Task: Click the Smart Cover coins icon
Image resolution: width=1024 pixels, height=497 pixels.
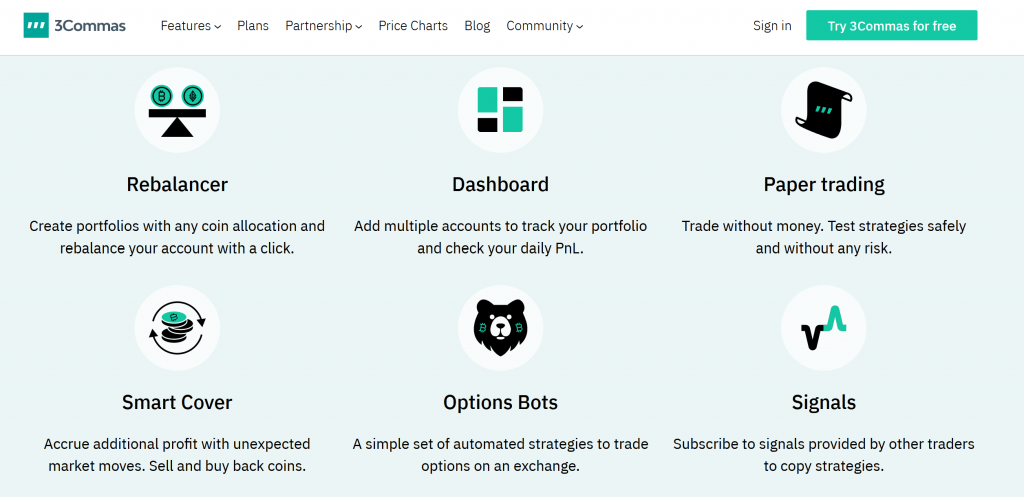Action: 177,328
